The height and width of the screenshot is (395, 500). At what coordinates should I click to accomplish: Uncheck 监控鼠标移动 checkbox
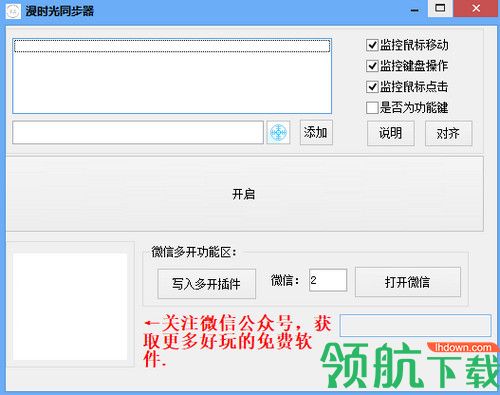click(x=372, y=45)
